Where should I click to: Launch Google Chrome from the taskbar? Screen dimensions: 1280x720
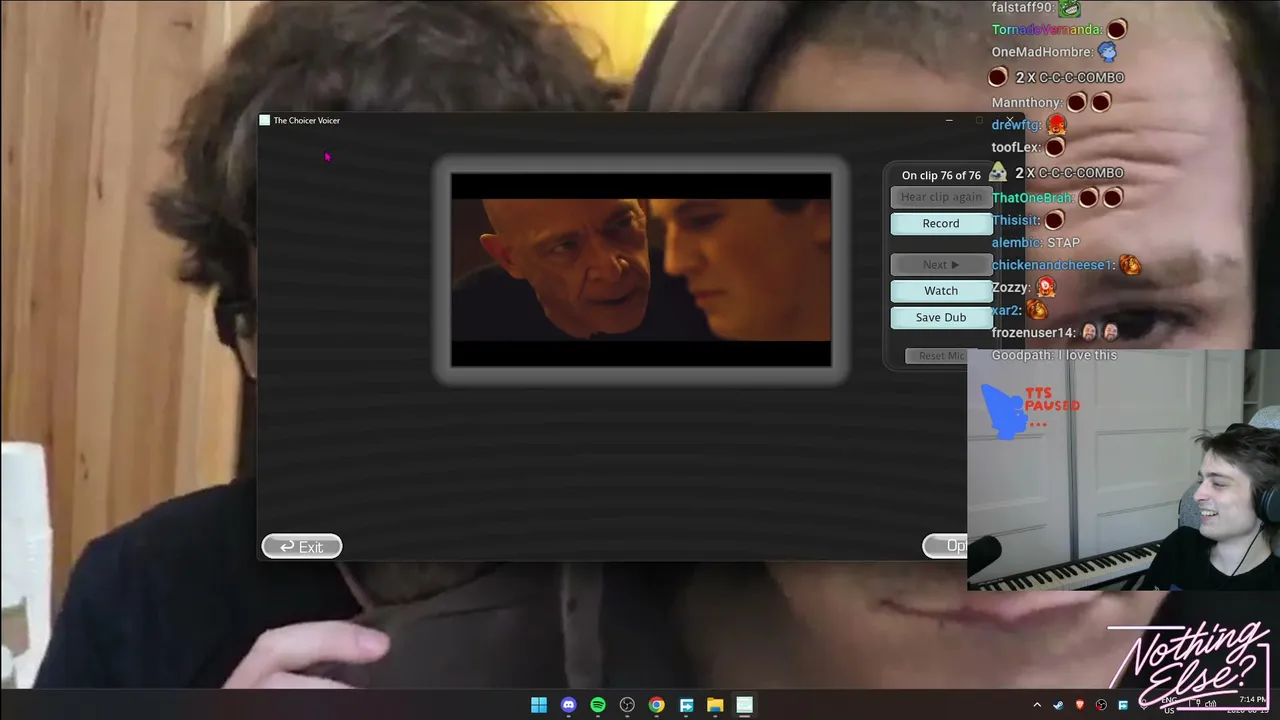656,705
